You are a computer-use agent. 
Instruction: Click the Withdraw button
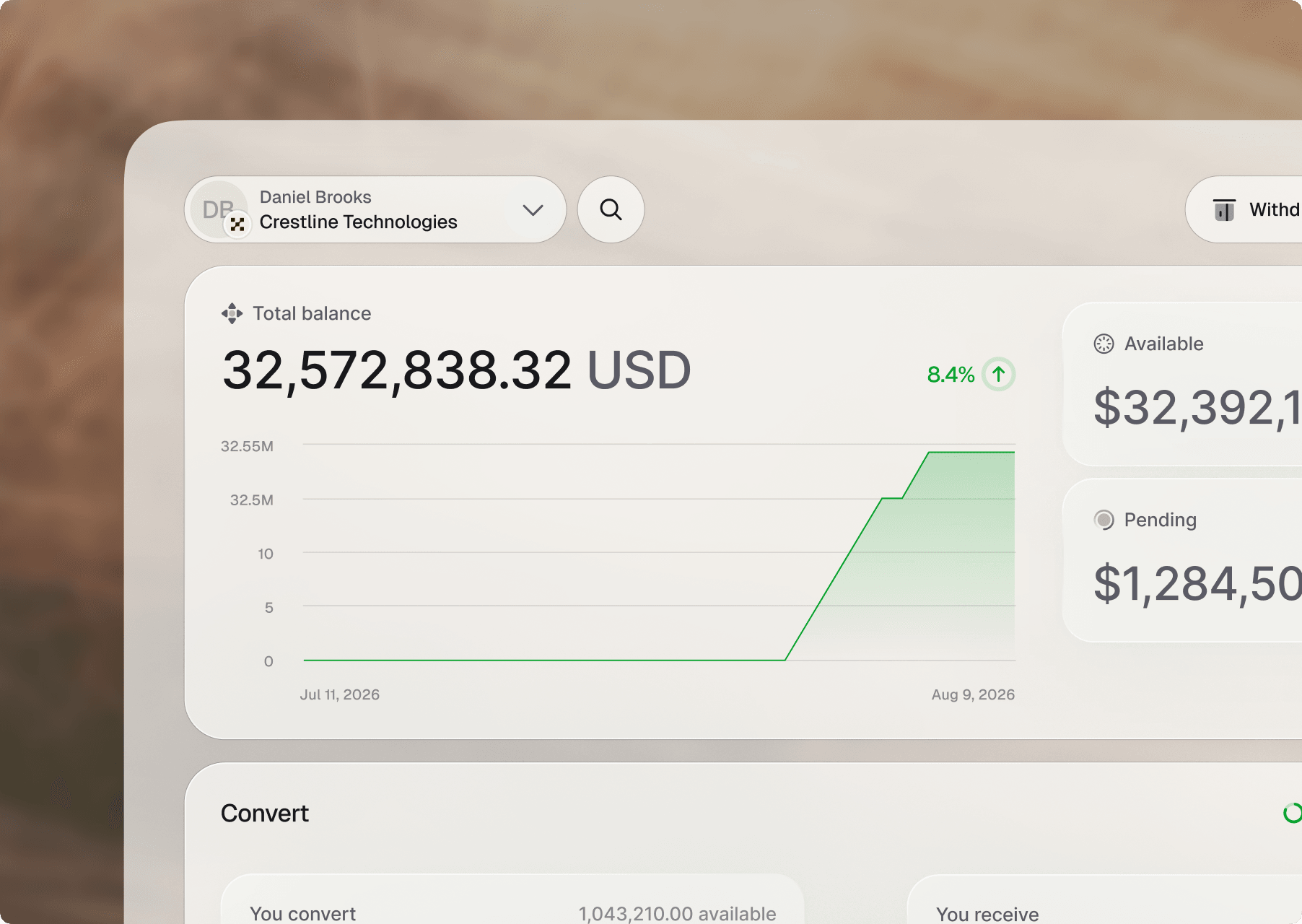point(1244,209)
